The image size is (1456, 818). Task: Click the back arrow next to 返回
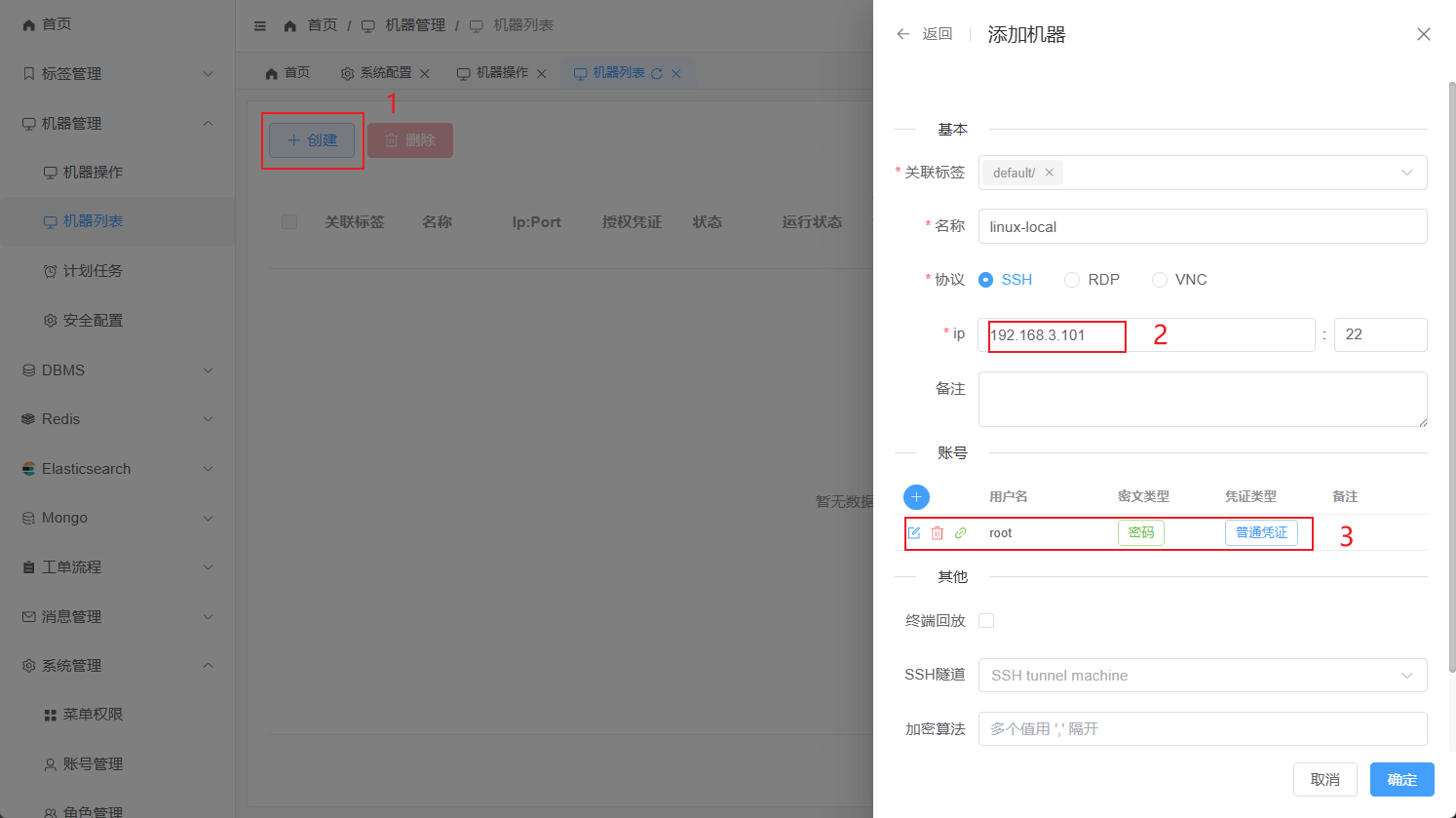pyautogui.click(x=903, y=34)
